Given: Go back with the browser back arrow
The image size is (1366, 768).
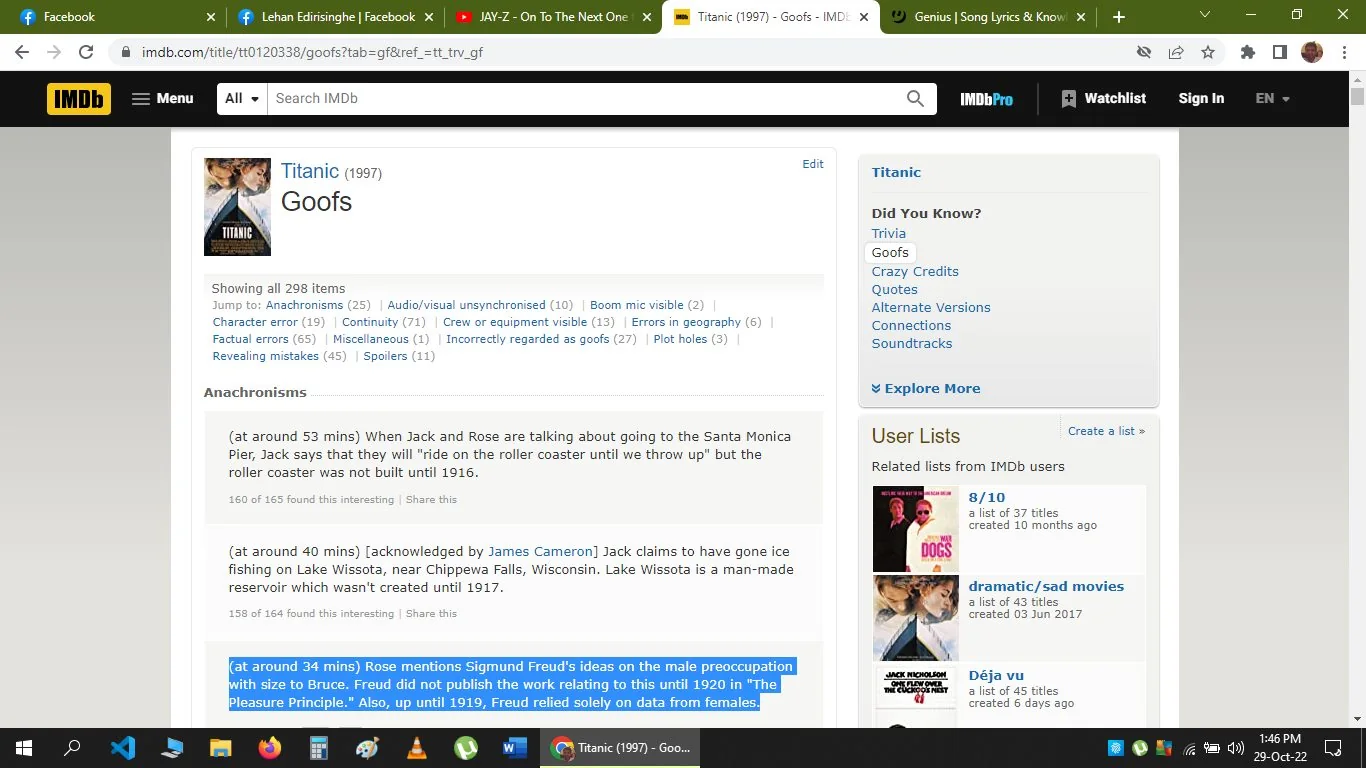Looking at the screenshot, I should tap(22, 52).
